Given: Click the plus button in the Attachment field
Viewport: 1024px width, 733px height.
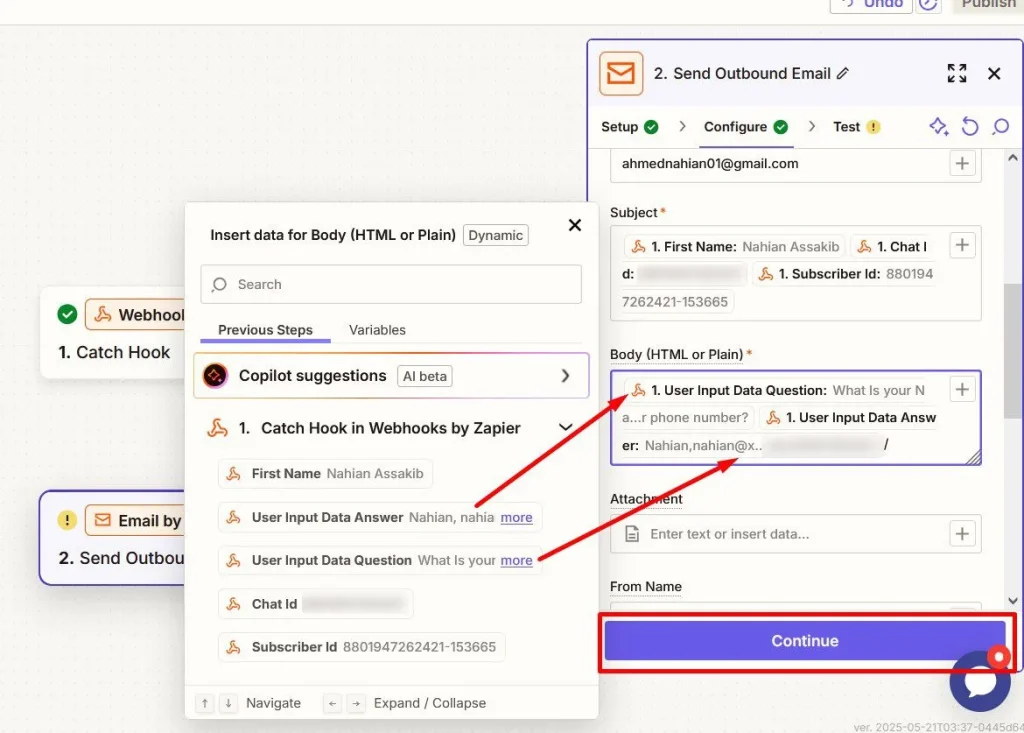Looking at the screenshot, I should click(x=962, y=534).
